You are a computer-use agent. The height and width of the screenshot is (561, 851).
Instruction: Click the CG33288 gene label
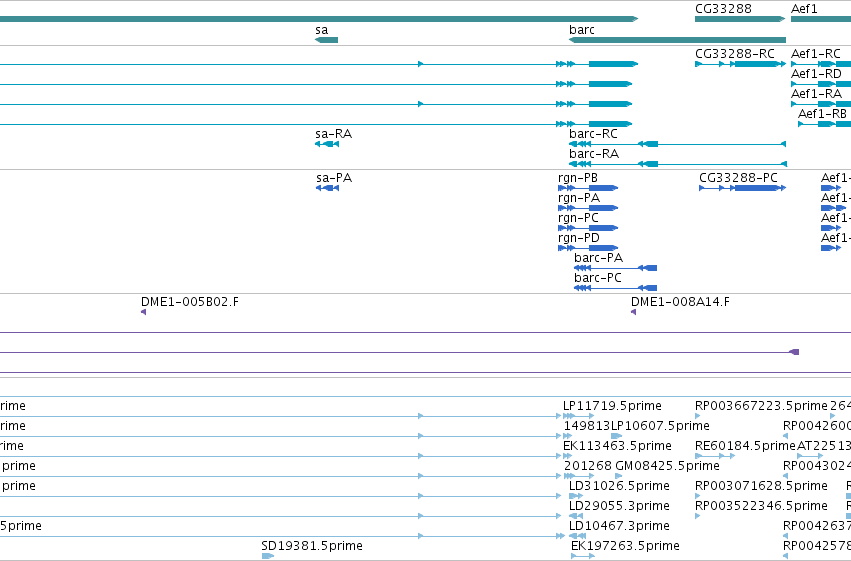point(723,9)
